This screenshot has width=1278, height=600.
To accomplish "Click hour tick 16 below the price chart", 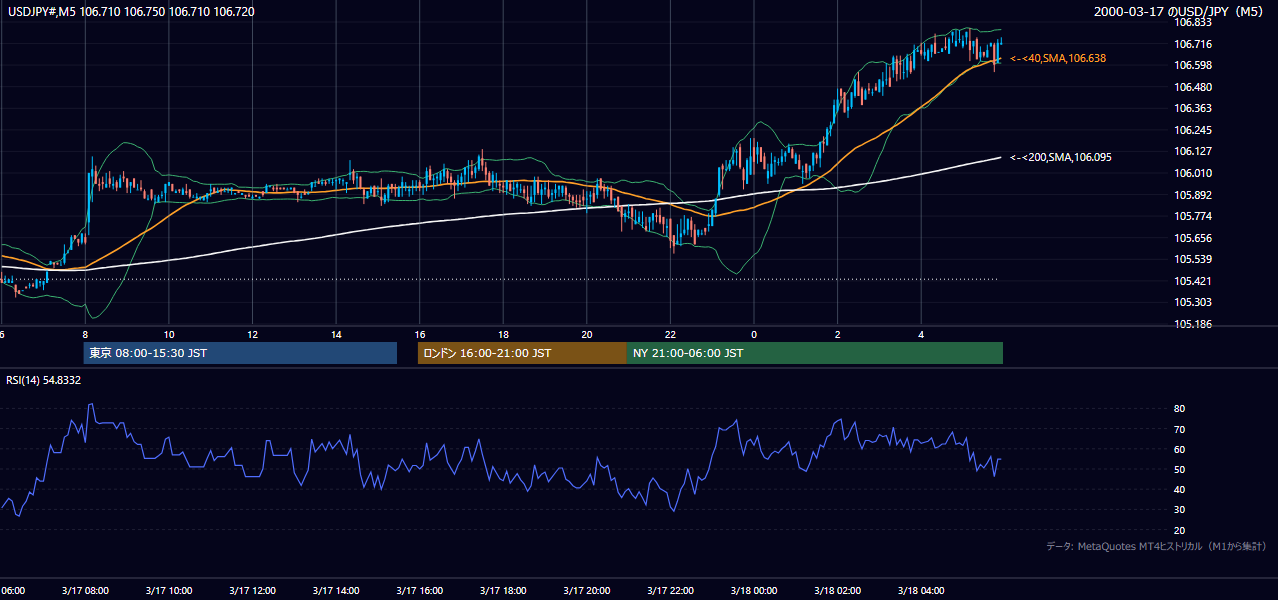I will pyautogui.click(x=420, y=334).
